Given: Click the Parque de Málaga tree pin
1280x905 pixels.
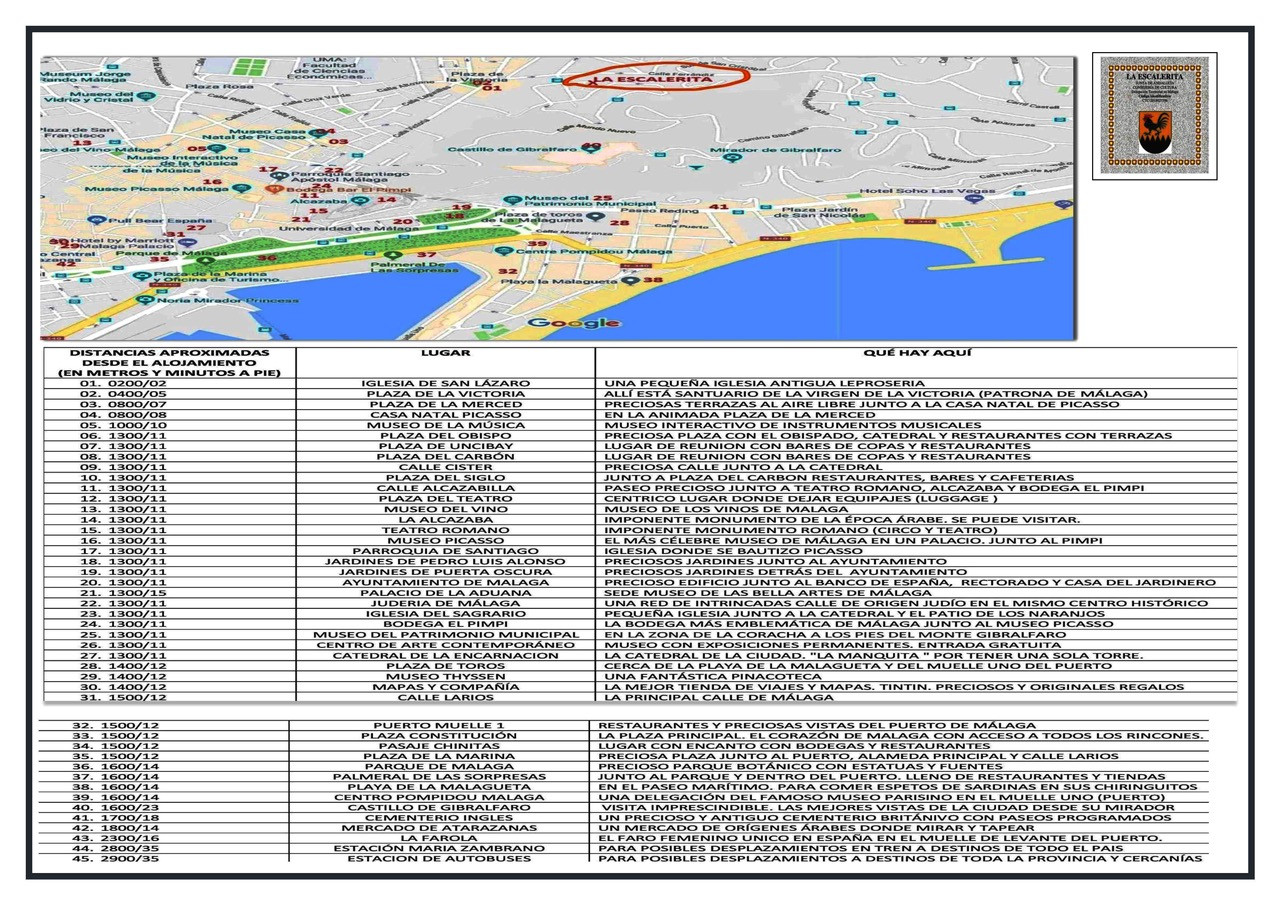Looking at the screenshot, I should (204, 260).
